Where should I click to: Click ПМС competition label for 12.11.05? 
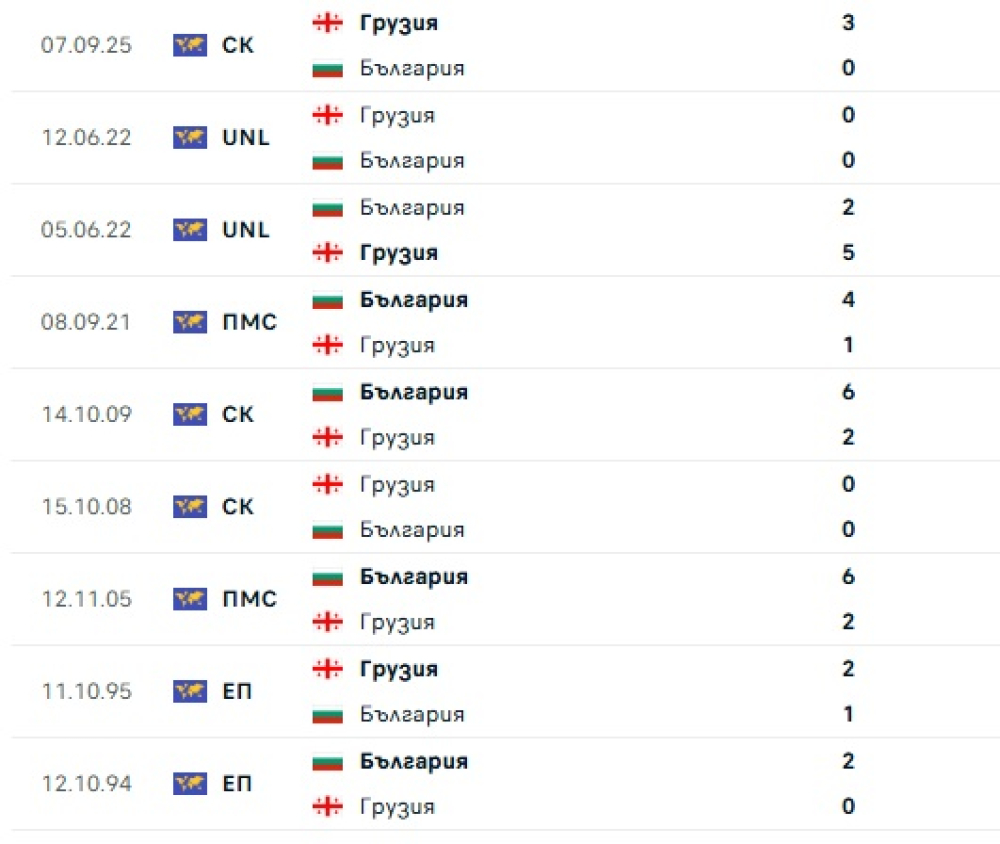(x=249, y=599)
